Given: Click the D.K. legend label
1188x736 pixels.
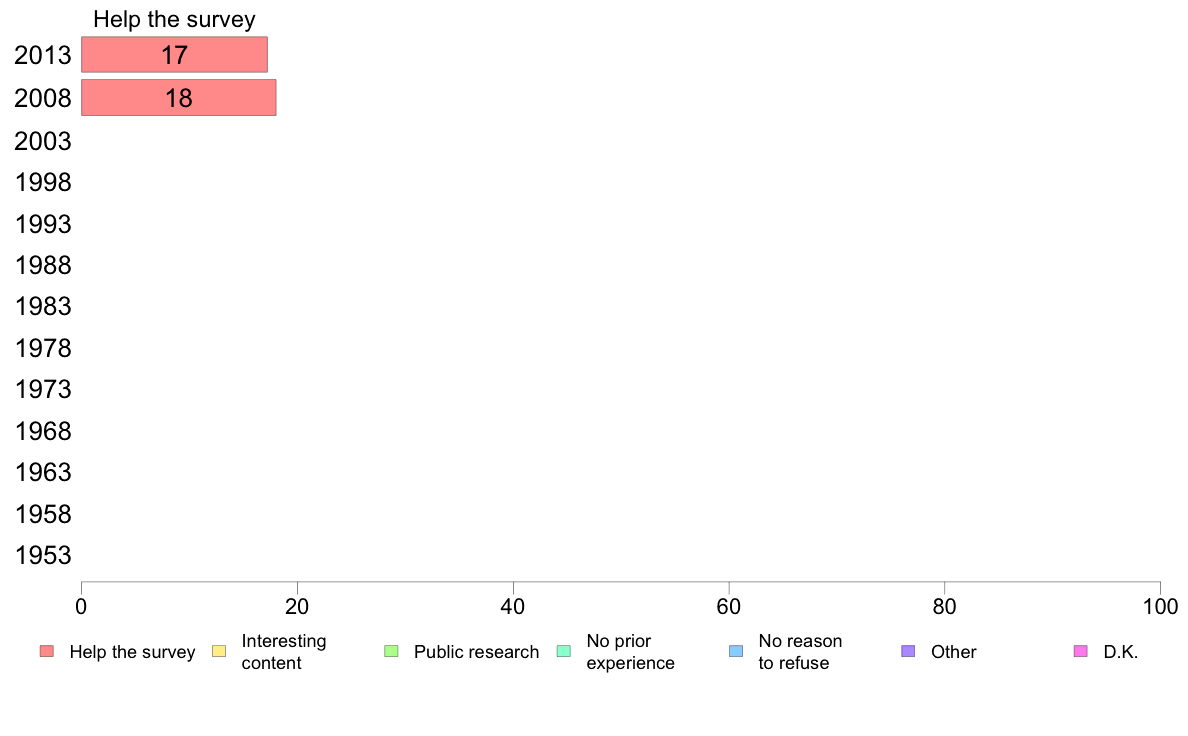Looking at the screenshot, I should pyautogui.click(x=1121, y=652).
